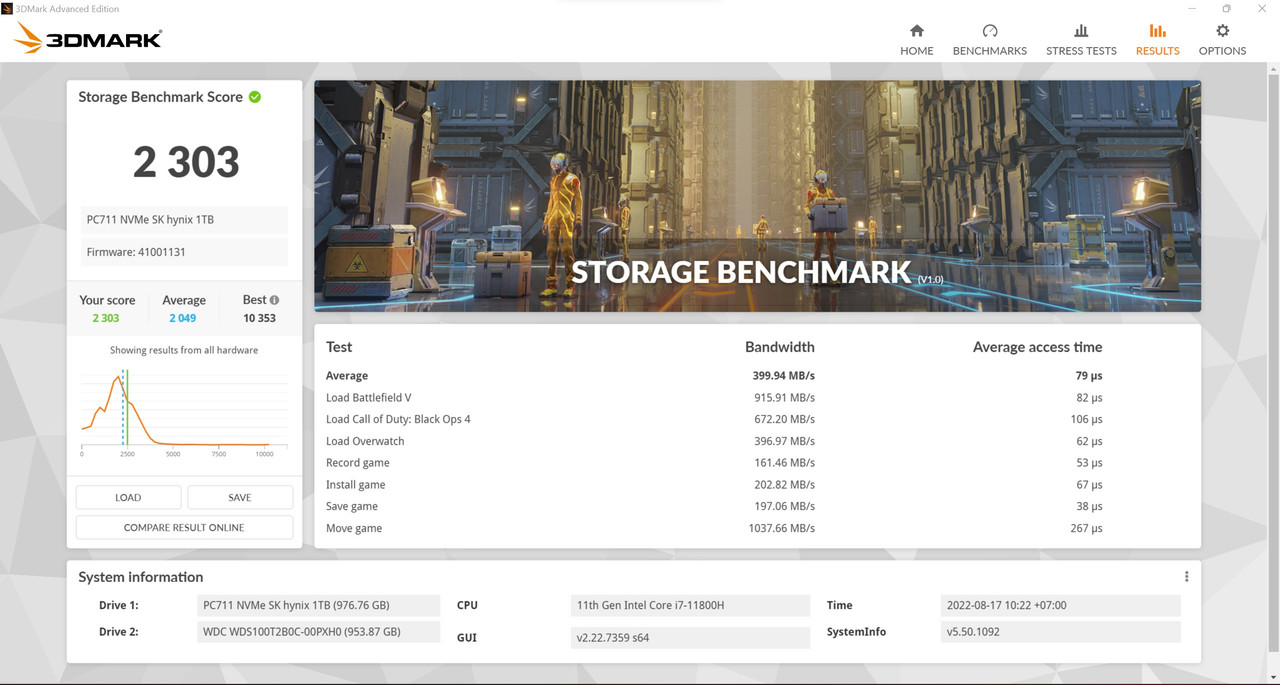The width and height of the screenshot is (1280, 685).
Task: Open the System information three-dot menu
Action: [1186, 577]
